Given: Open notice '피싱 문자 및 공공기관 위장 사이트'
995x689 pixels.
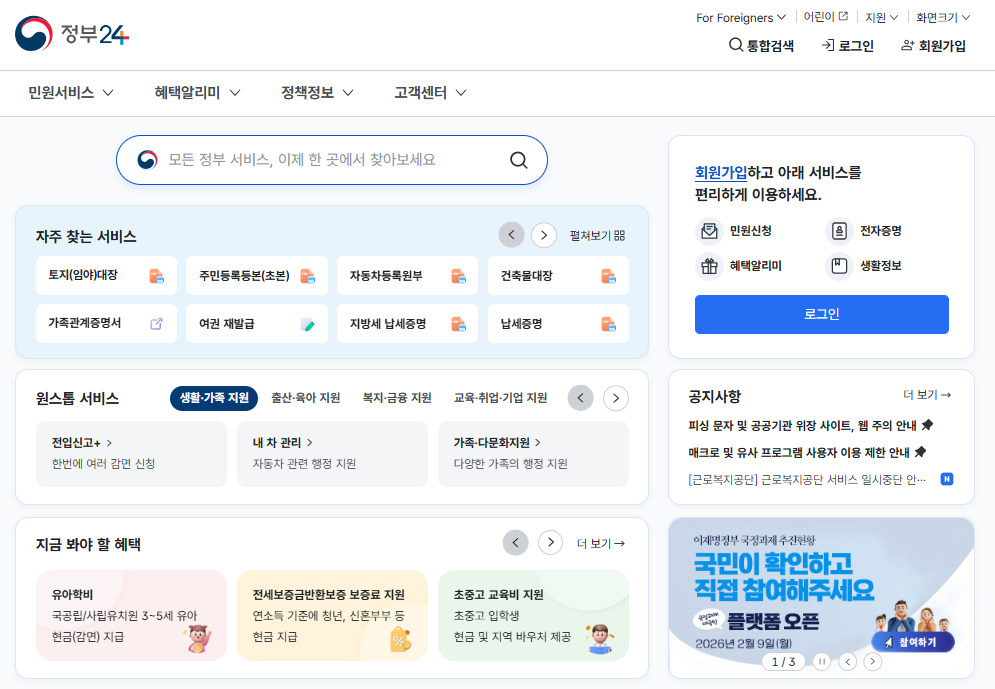Looking at the screenshot, I should click(x=810, y=425).
